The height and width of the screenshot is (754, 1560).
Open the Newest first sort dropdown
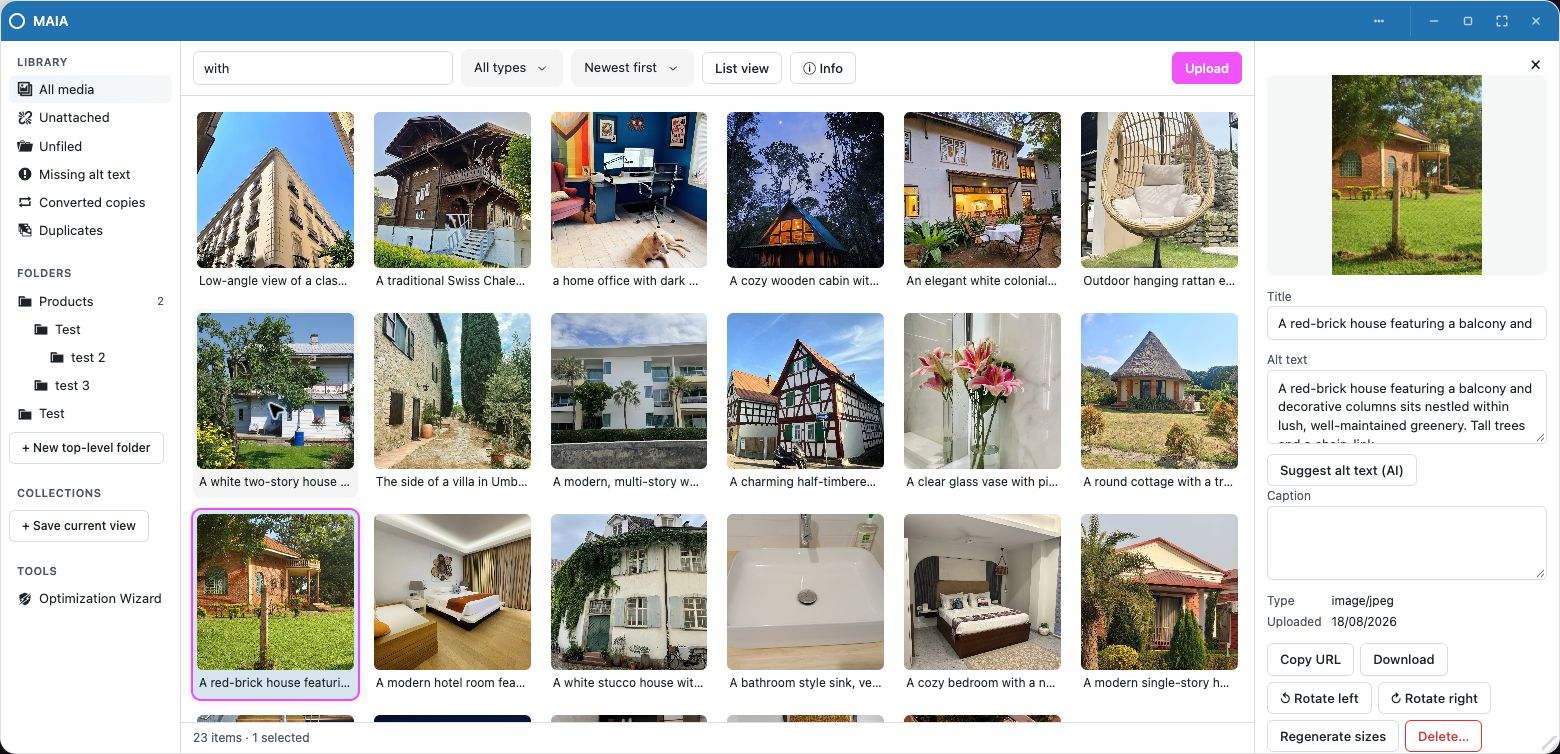(632, 68)
